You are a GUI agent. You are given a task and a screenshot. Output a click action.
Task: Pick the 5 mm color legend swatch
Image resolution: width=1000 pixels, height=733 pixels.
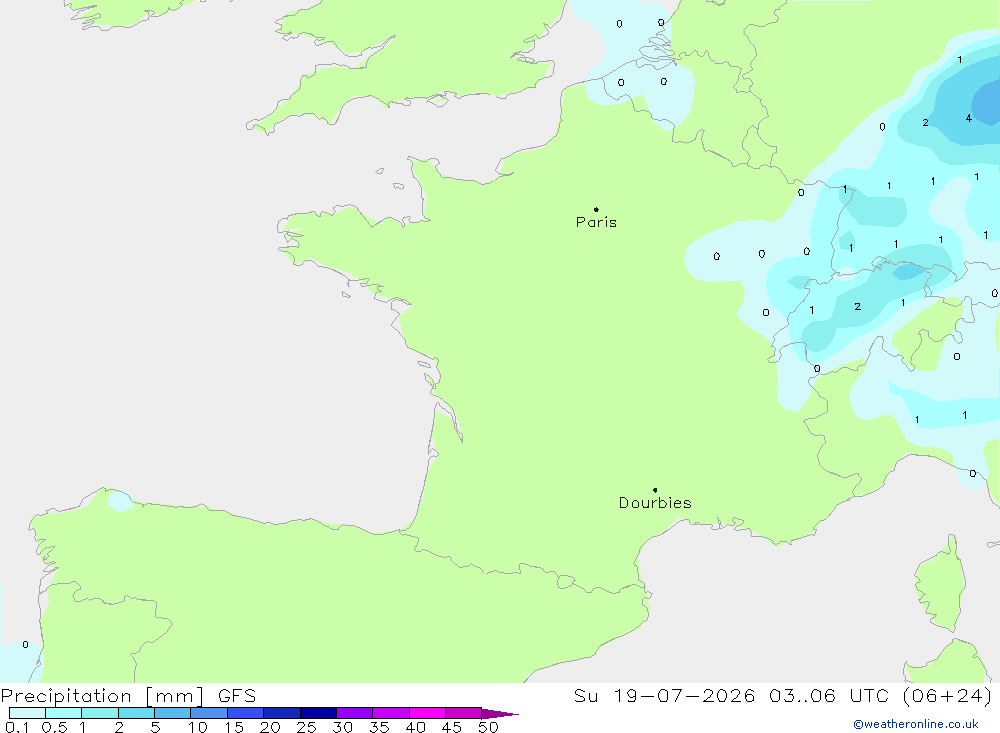pyautogui.click(x=173, y=713)
